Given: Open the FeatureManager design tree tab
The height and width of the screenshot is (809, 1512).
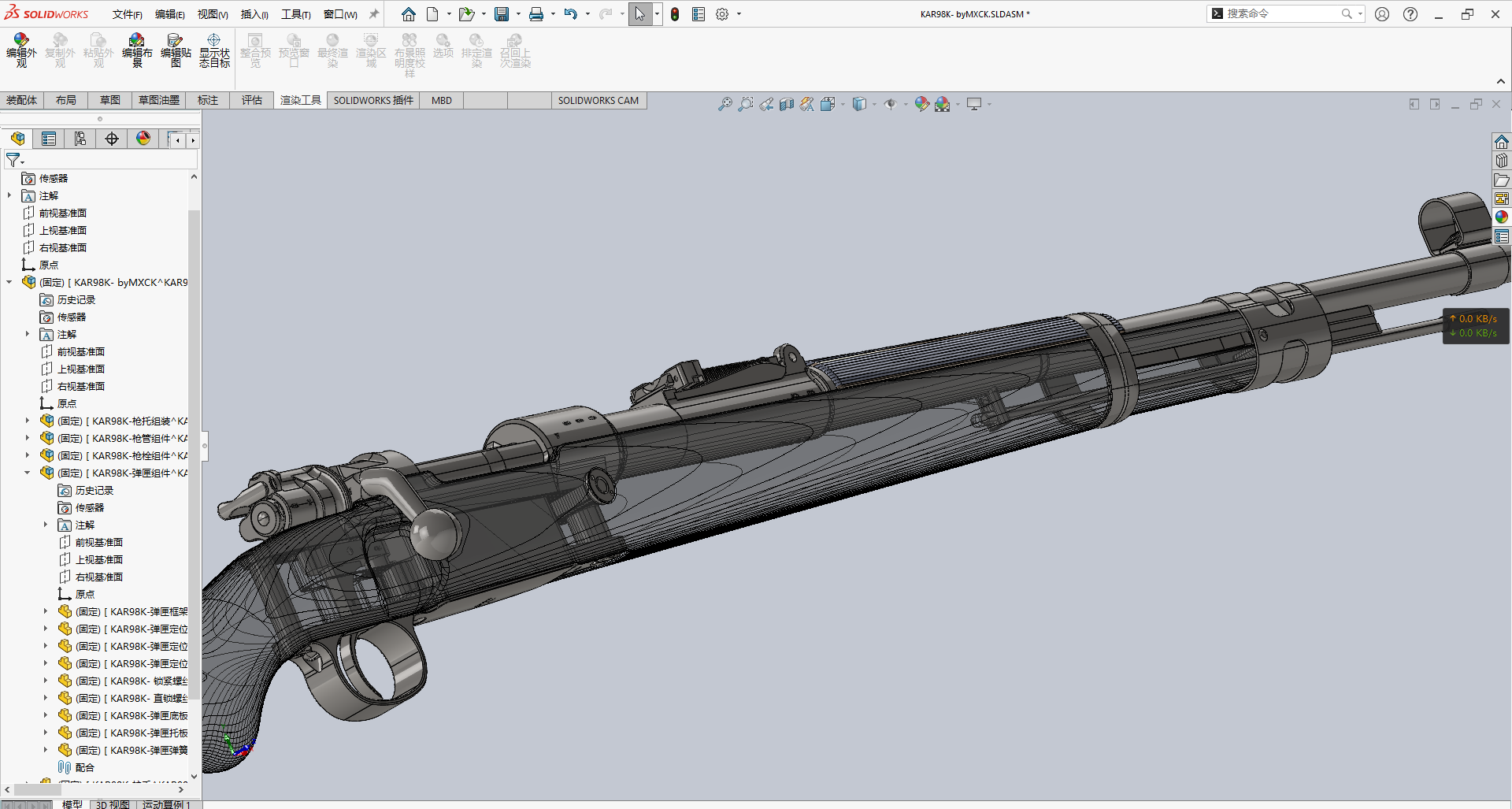Looking at the screenshot, I should (x=17, y=139).
